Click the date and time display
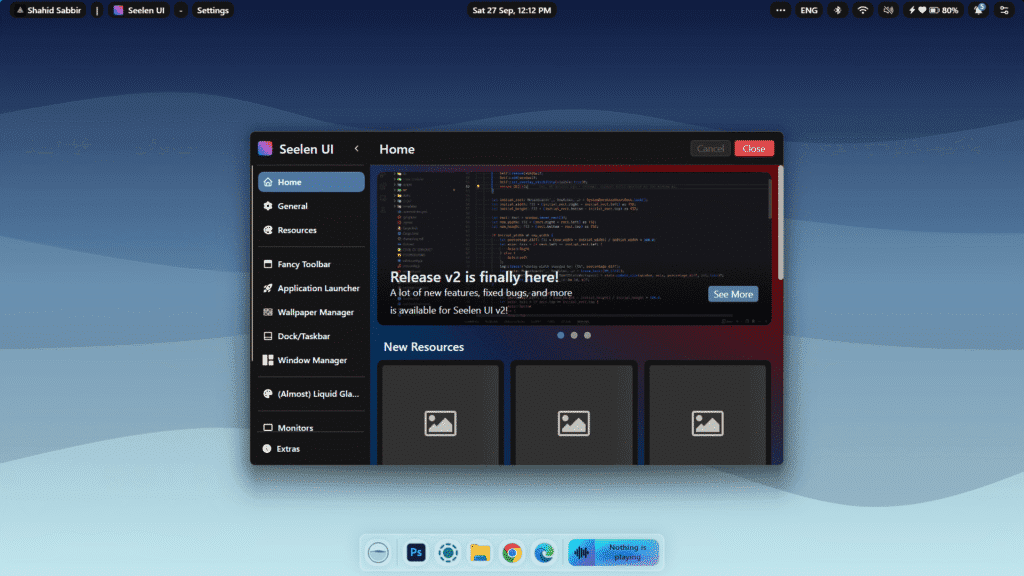The height and width of the screenshot is (576, 1024). click(511, 10)
